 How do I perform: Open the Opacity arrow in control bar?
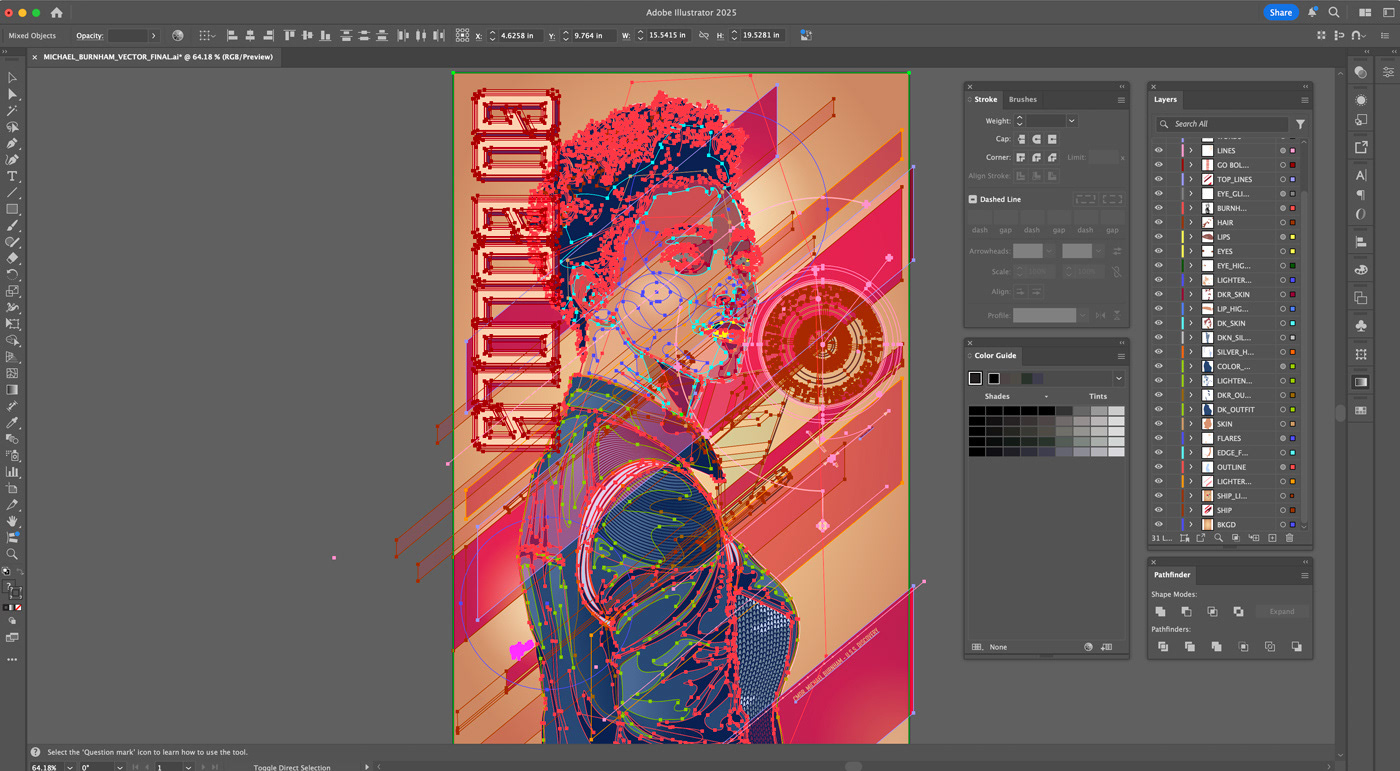click(x=153, y=36)
